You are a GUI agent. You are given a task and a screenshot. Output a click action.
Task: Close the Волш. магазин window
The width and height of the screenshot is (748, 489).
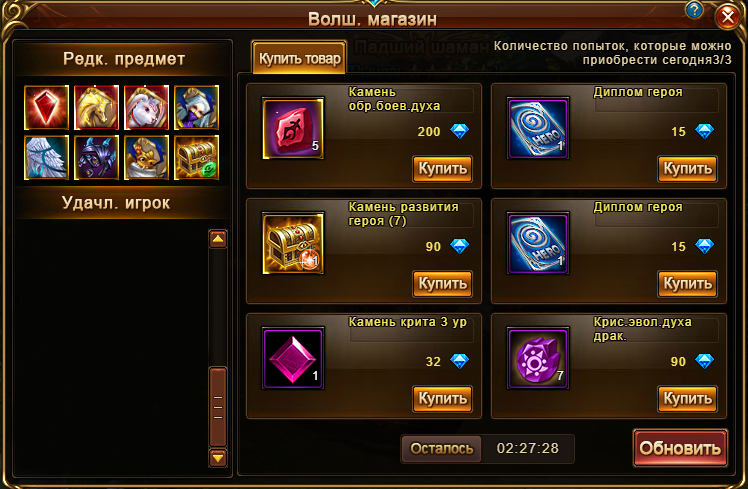(728, 17)
